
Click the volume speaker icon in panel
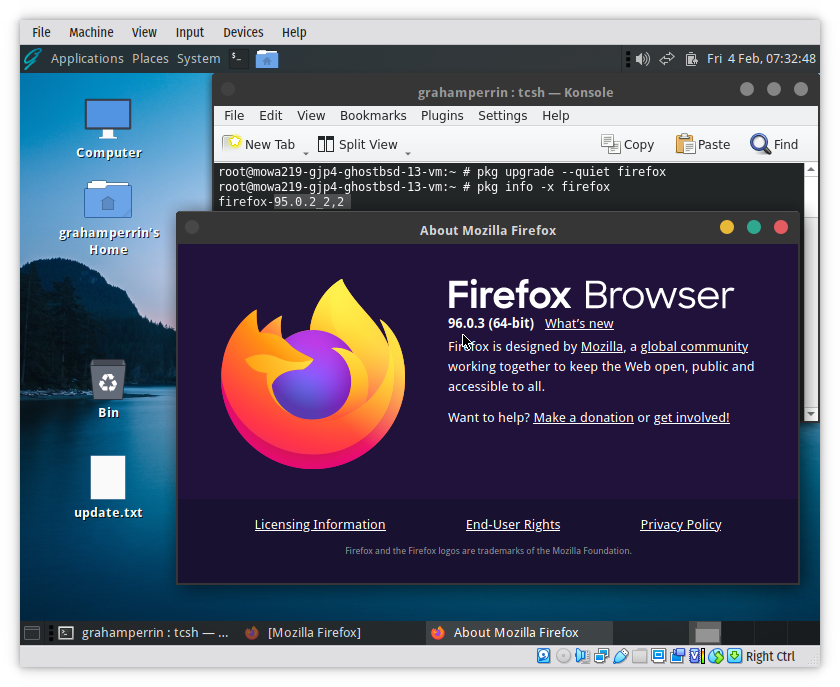point(642,59)
